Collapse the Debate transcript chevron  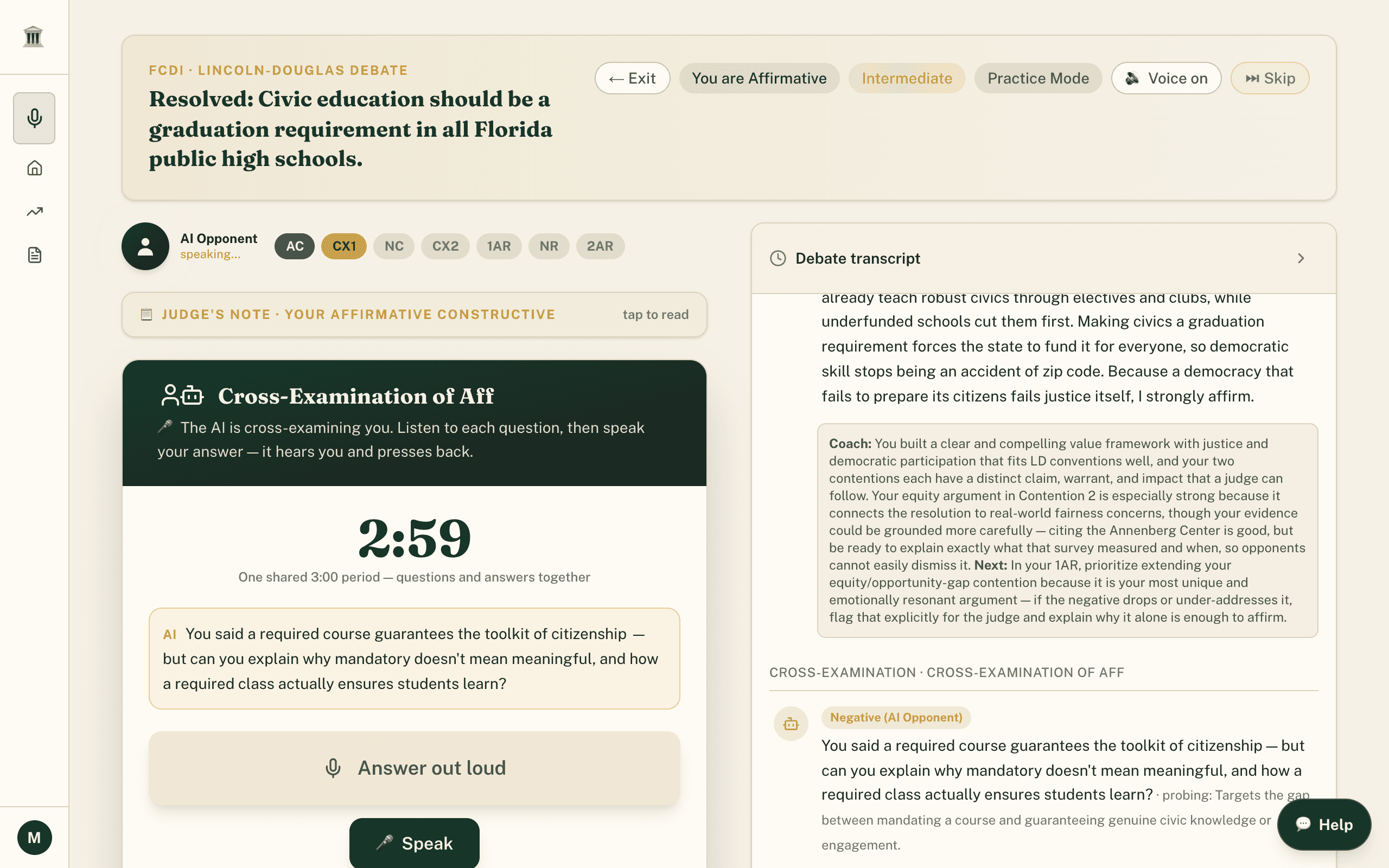pyautogui.click(x=1301, y=258)
